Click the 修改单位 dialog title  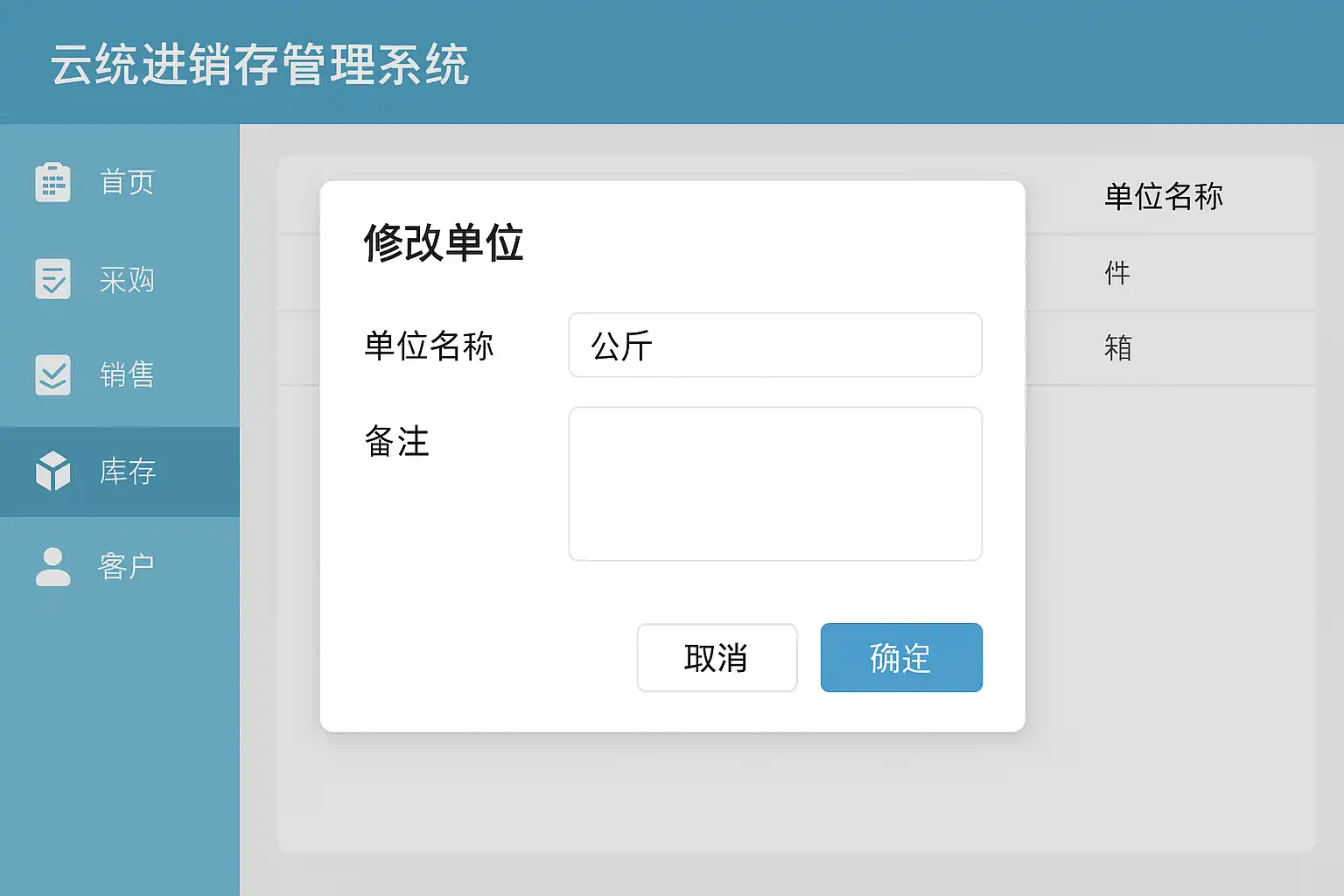click(x=444, y=242)
